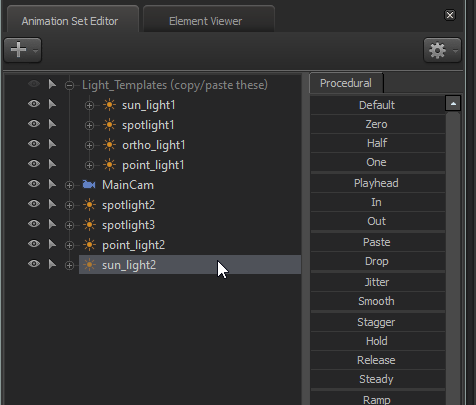Image resolution: width=476 pixels, height=405 pixels.
Task: Expand the MainCam tree node
Action: (69, 185)
